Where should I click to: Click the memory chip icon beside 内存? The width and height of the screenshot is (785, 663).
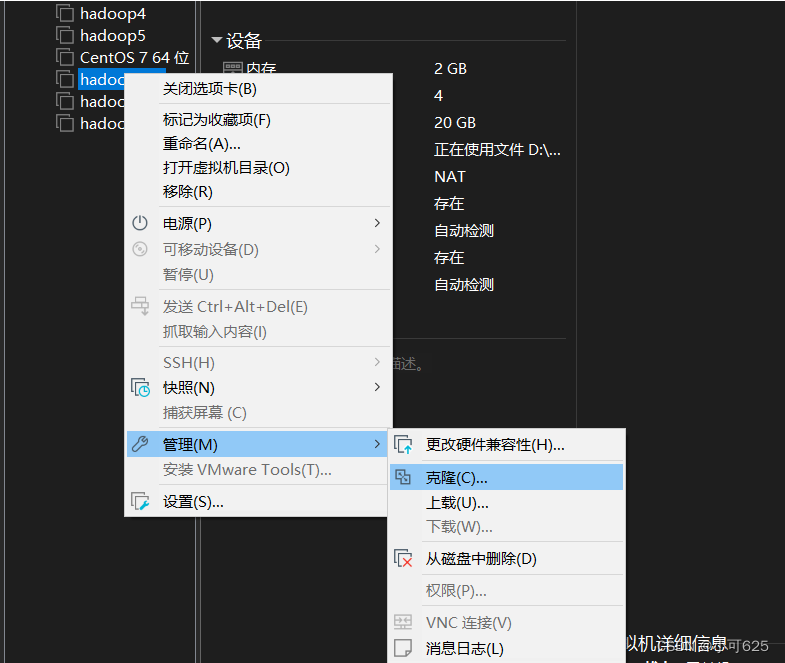pos(233,68)
